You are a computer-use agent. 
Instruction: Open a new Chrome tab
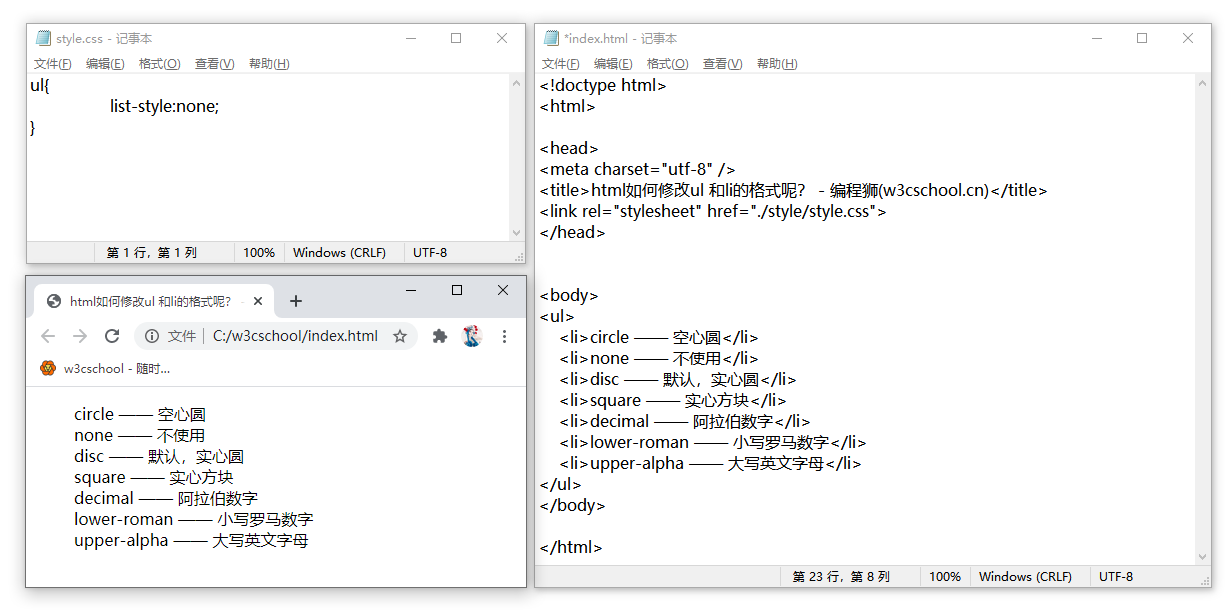click(296, 301)
